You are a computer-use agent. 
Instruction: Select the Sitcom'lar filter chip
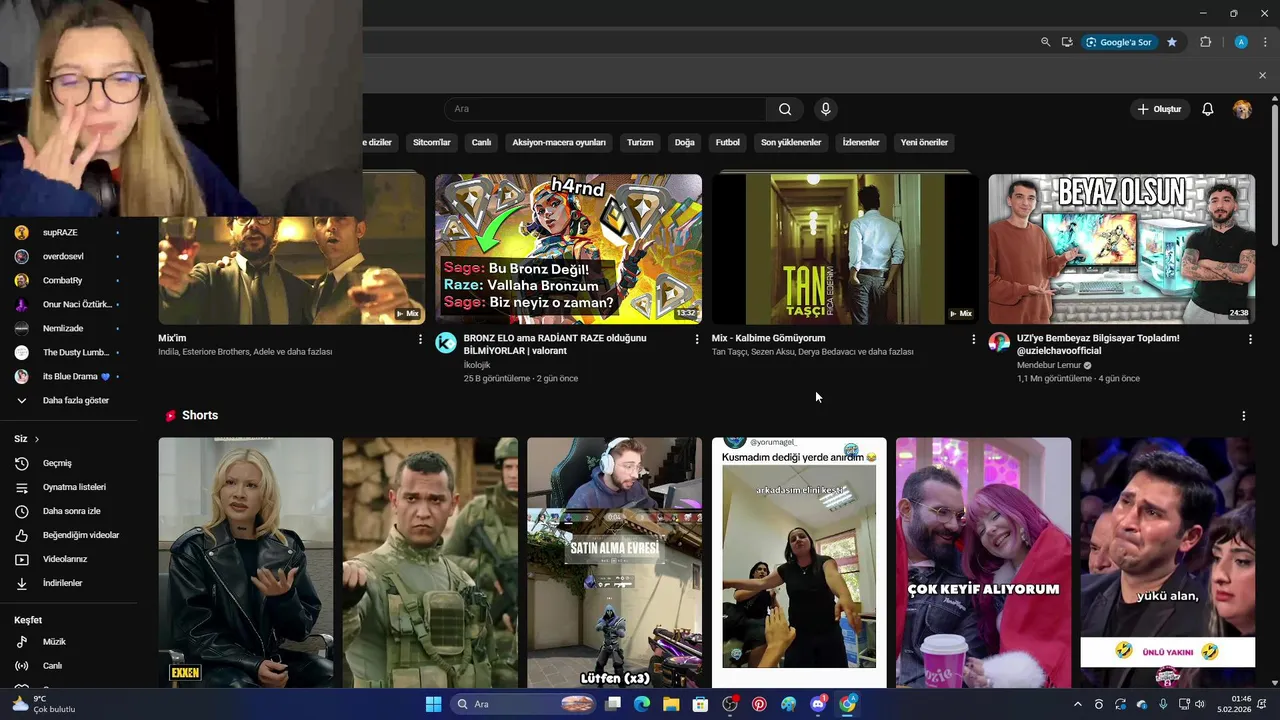click(x=432, y=142)
